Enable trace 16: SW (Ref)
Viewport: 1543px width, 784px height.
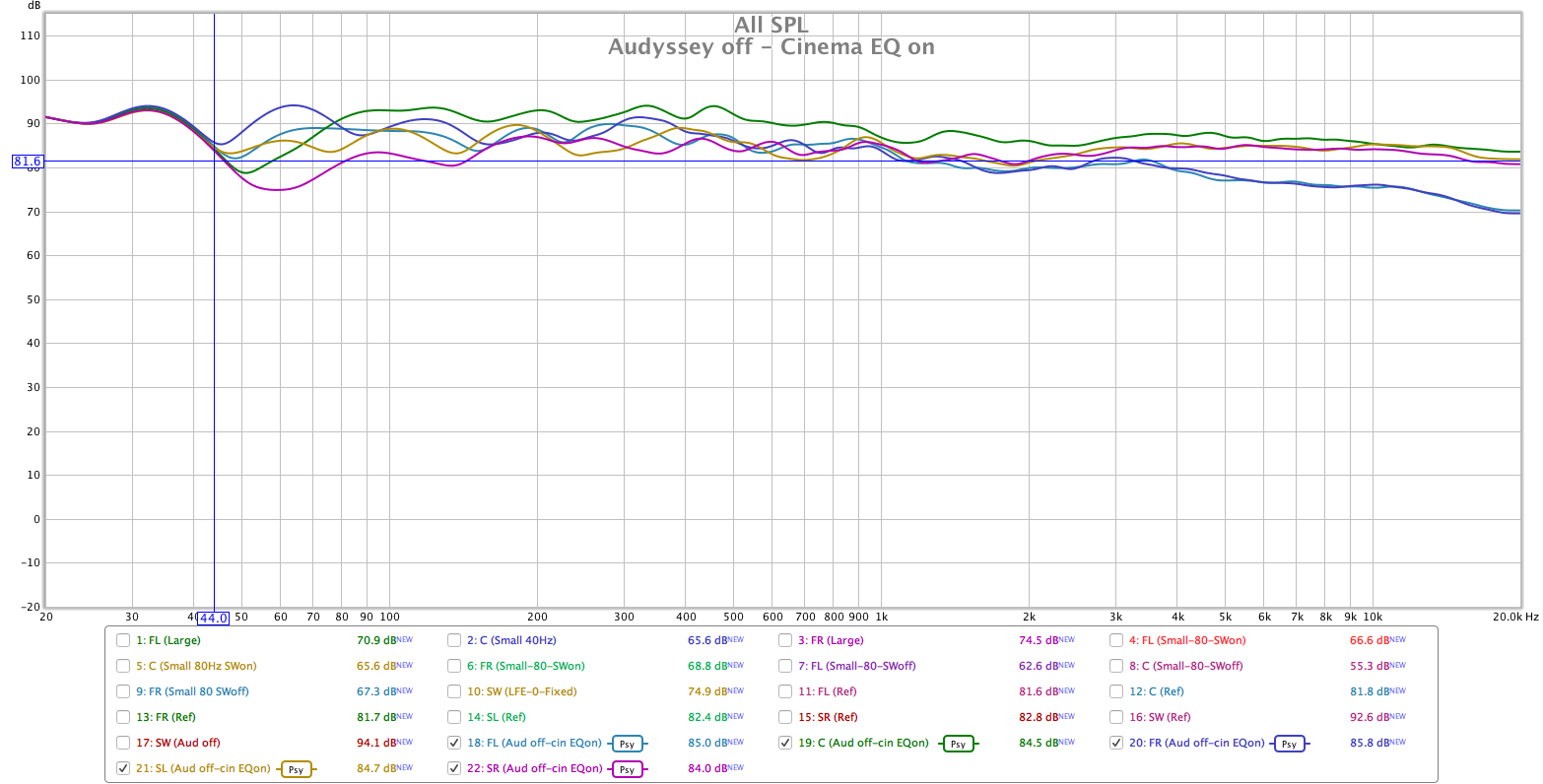[1116, 717]
